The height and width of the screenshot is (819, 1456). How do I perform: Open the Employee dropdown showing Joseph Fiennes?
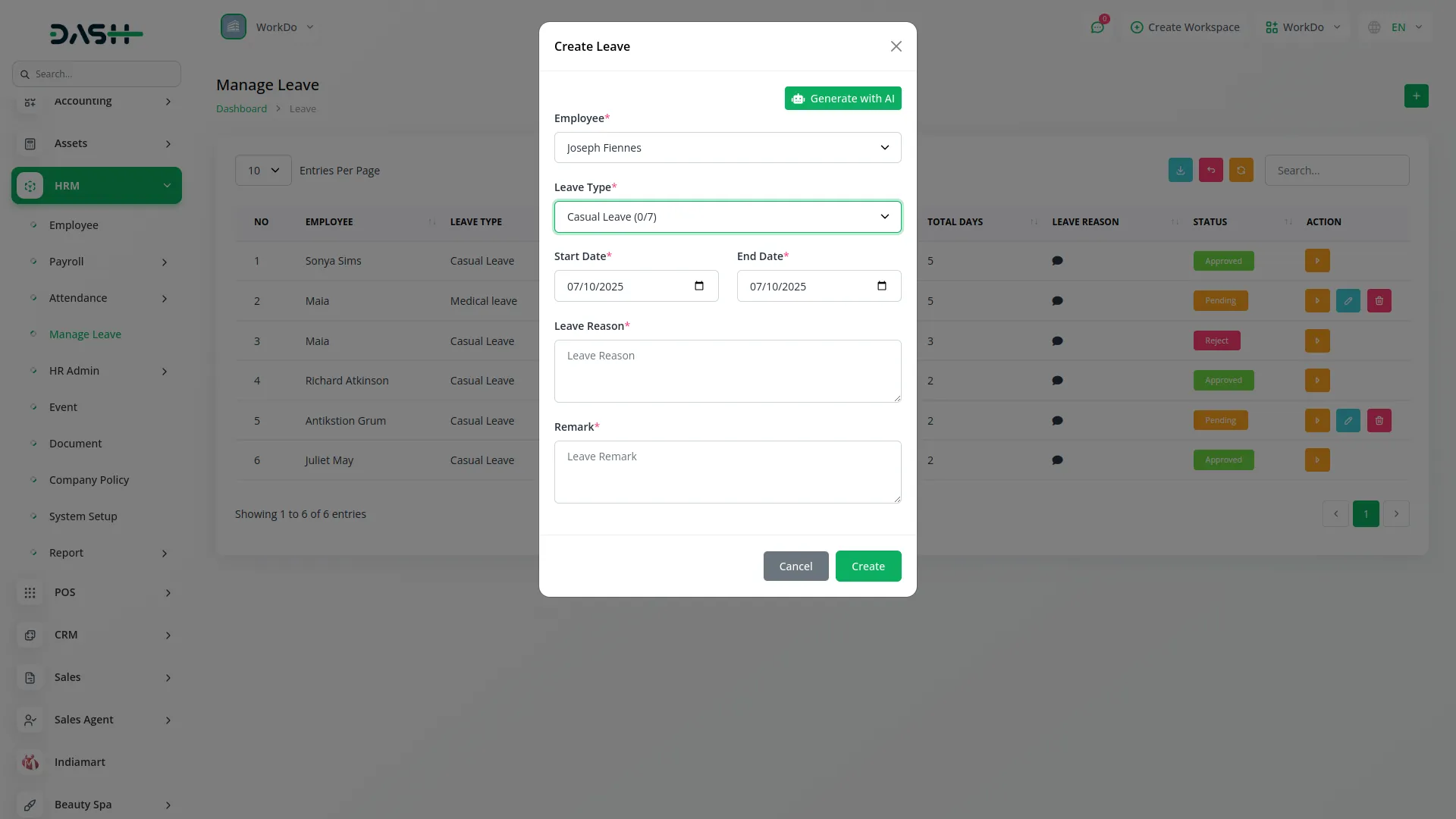pos(727,147)
